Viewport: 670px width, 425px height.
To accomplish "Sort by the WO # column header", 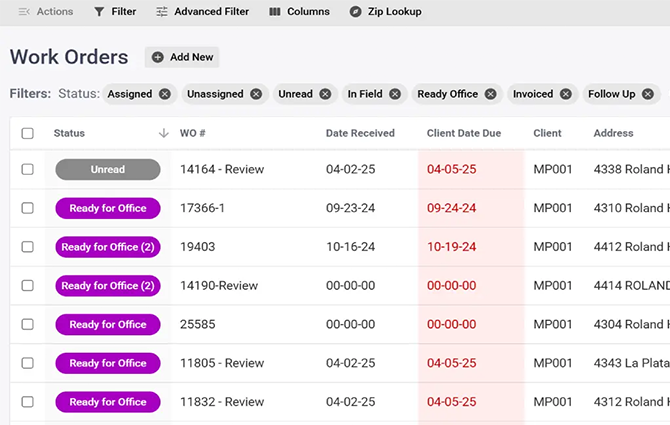I will (192, 133).
